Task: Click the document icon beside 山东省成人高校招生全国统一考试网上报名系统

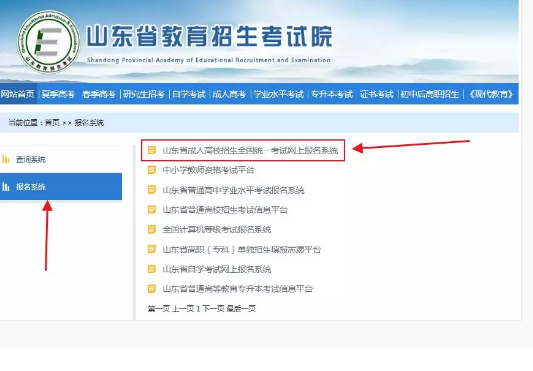Action: (x=152, y=150)
